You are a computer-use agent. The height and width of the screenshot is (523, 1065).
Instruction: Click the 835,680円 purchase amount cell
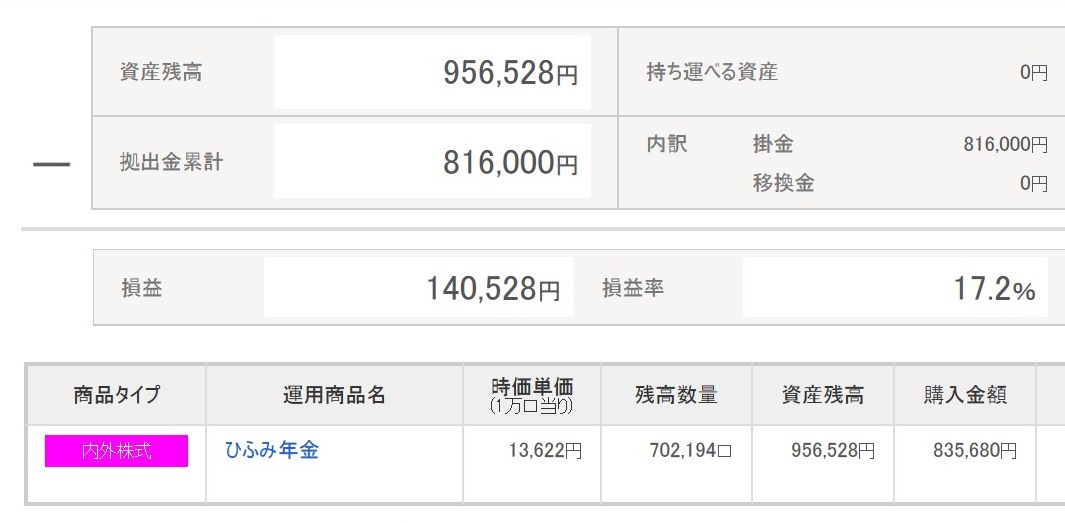[x=975, y=451]
